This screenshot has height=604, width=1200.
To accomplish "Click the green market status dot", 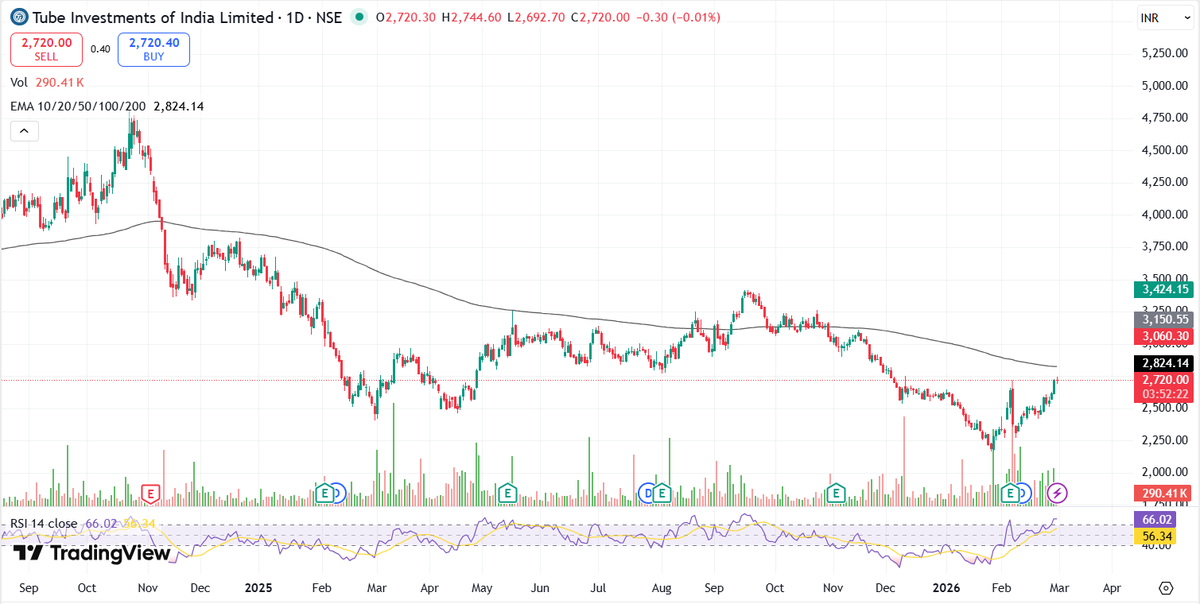I will 359,18.
